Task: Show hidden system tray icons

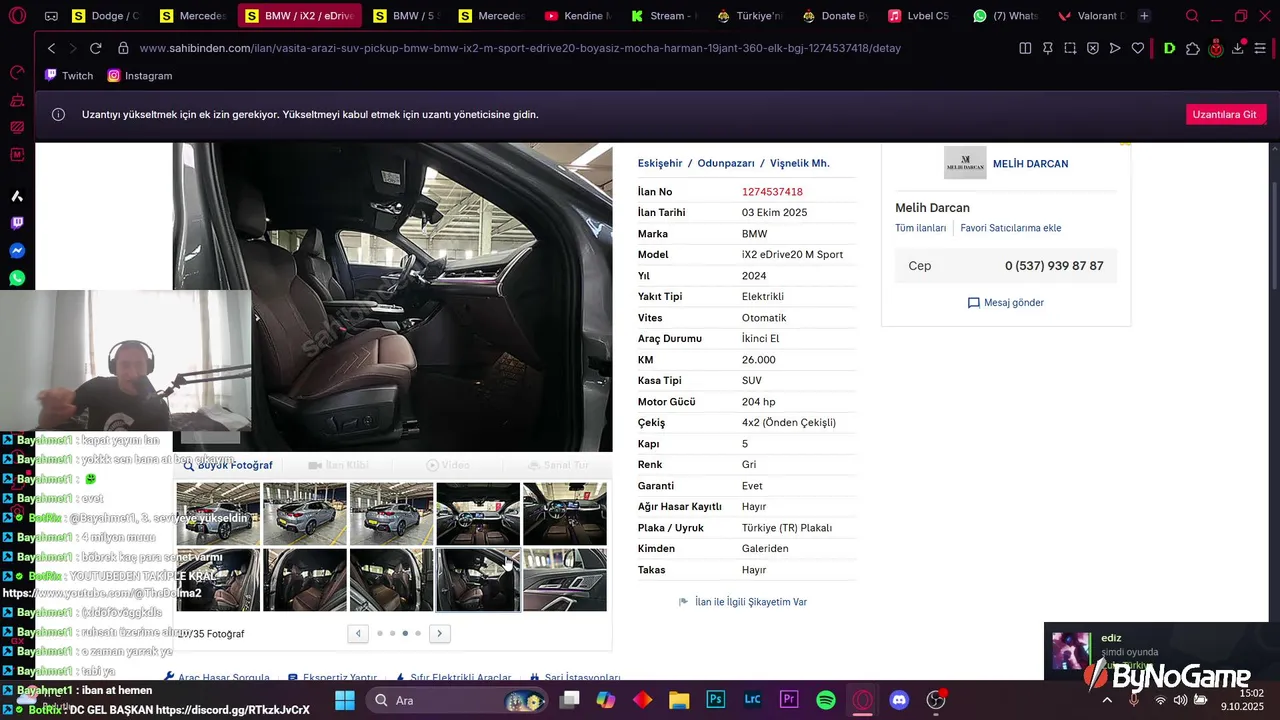Action: tap(1107, 700)
